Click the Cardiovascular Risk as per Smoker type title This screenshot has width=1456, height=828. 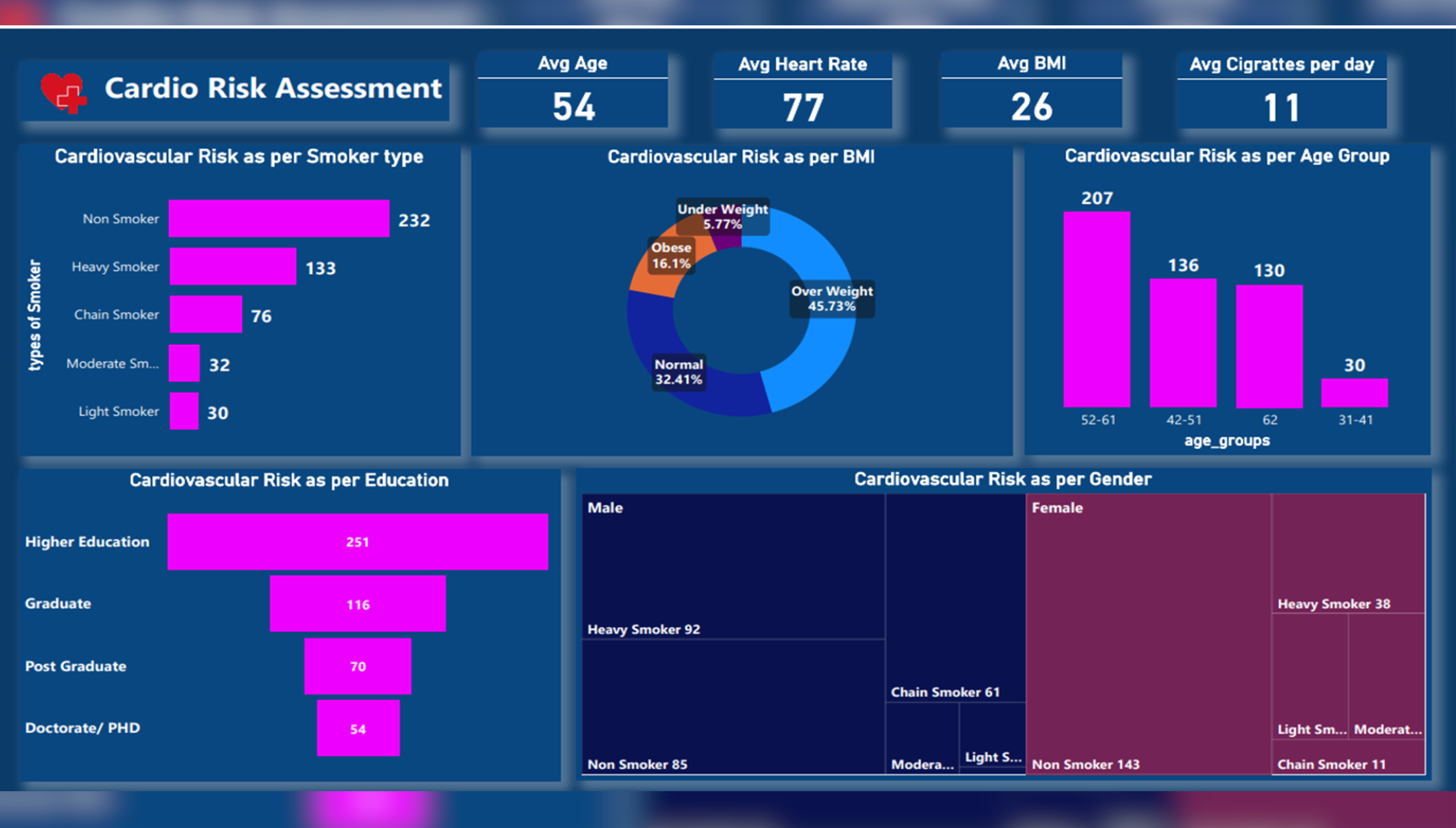click(x=238, y=156)
